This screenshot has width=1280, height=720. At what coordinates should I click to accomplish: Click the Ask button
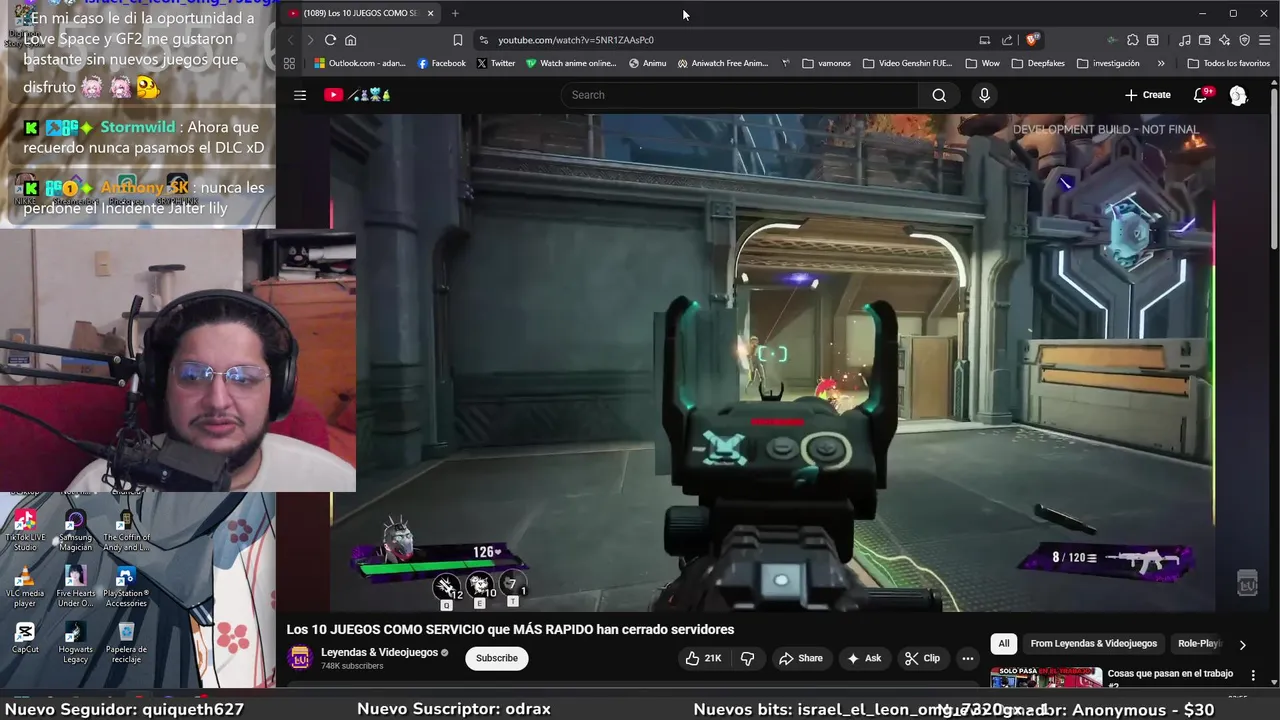(x=864, y=658)
